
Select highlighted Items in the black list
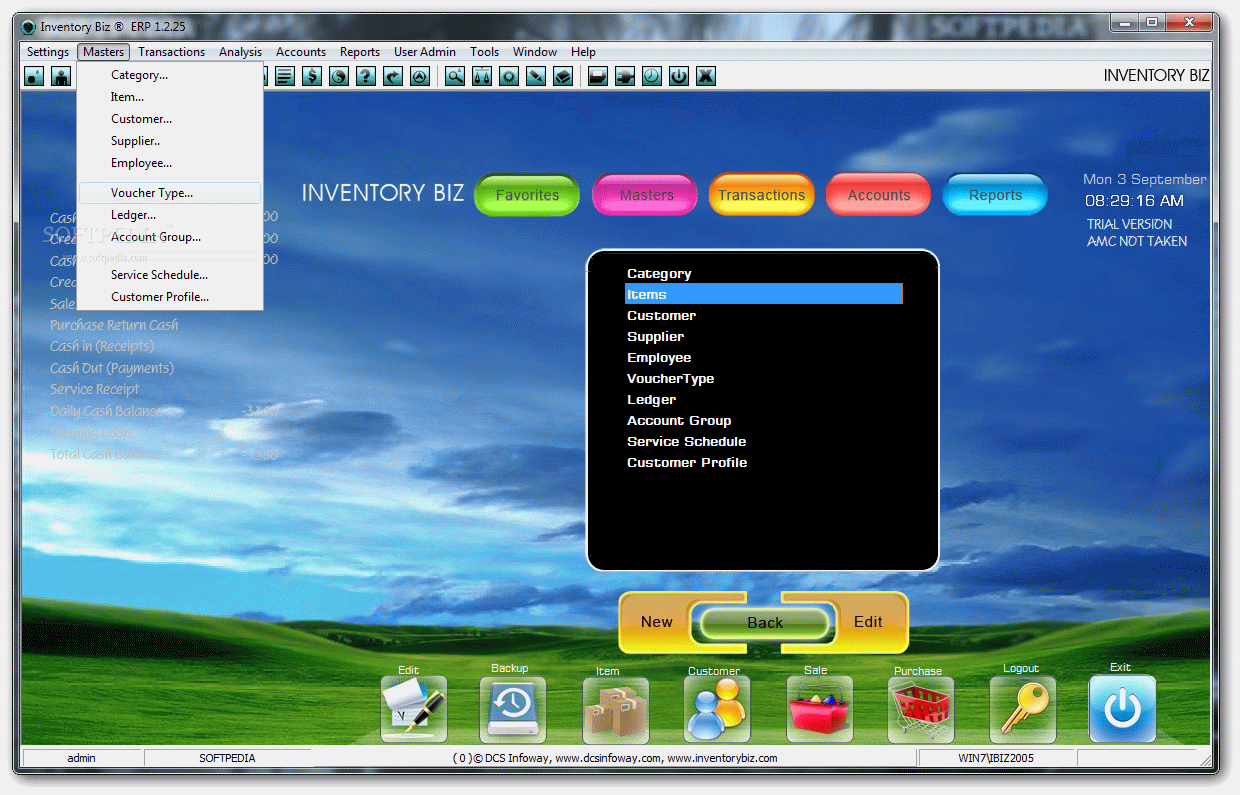coord(764,294)
